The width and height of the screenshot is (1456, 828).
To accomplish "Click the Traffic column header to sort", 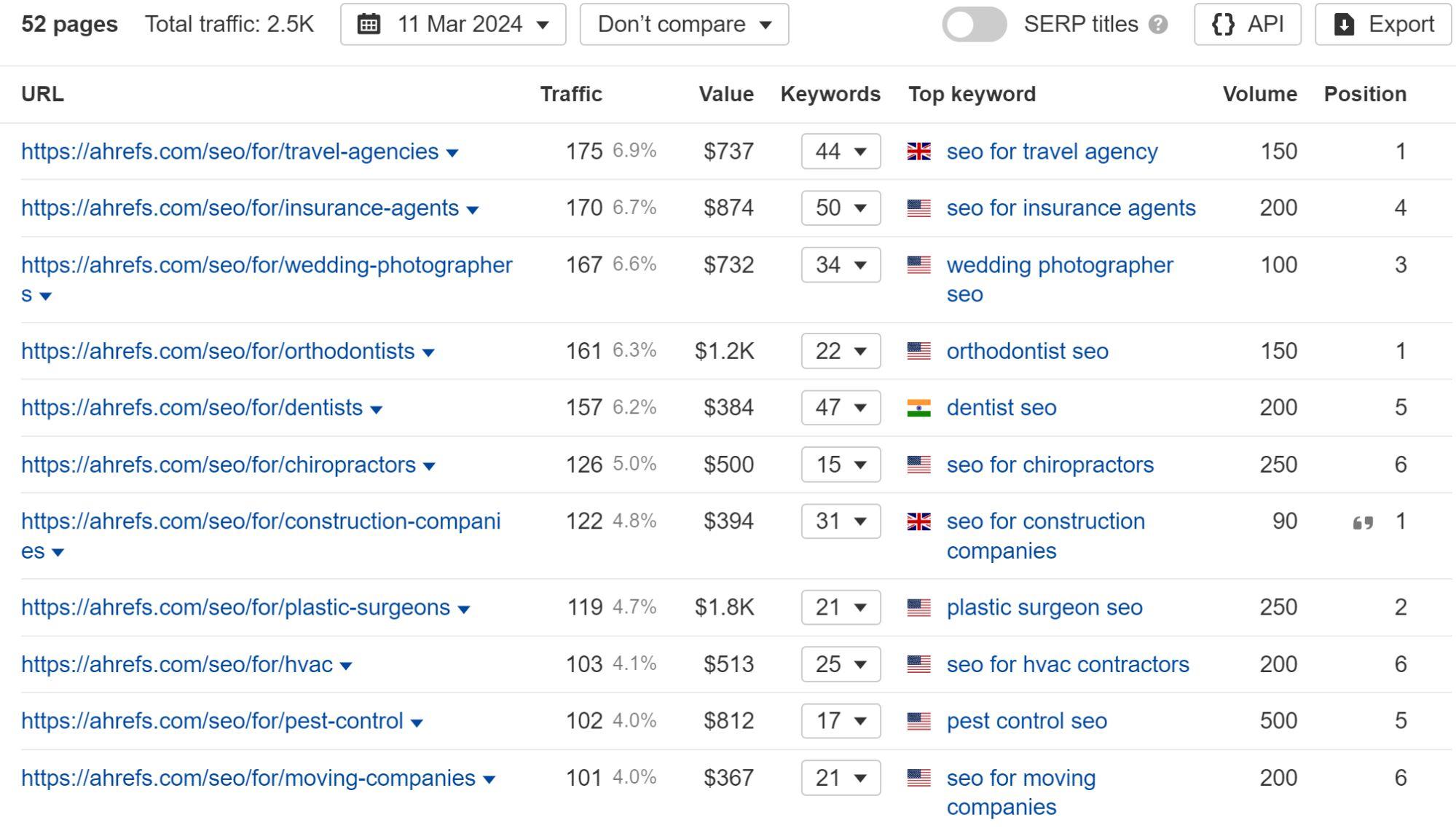I will (571, 94).
